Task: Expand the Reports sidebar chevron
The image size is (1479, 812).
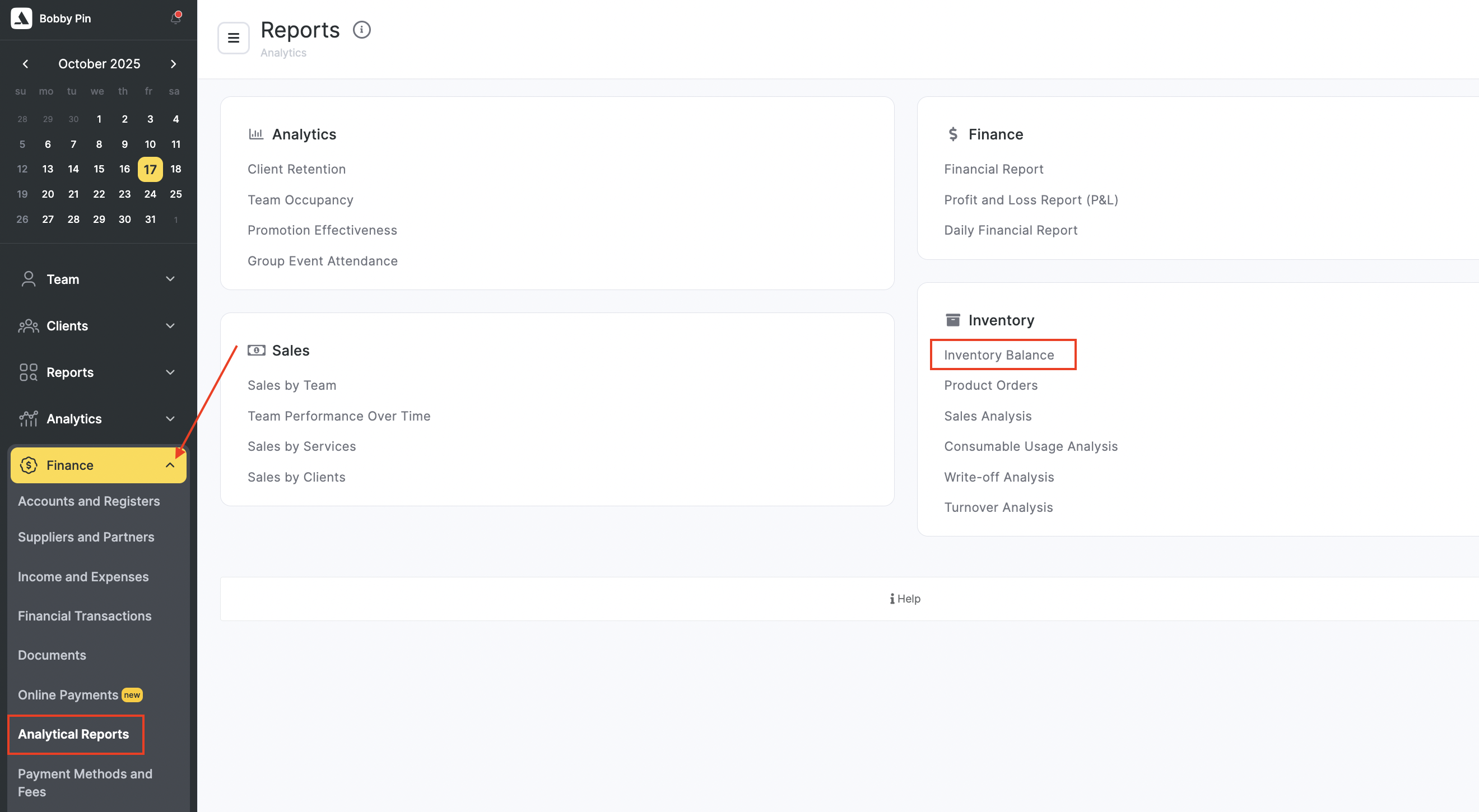Action: 170,372
